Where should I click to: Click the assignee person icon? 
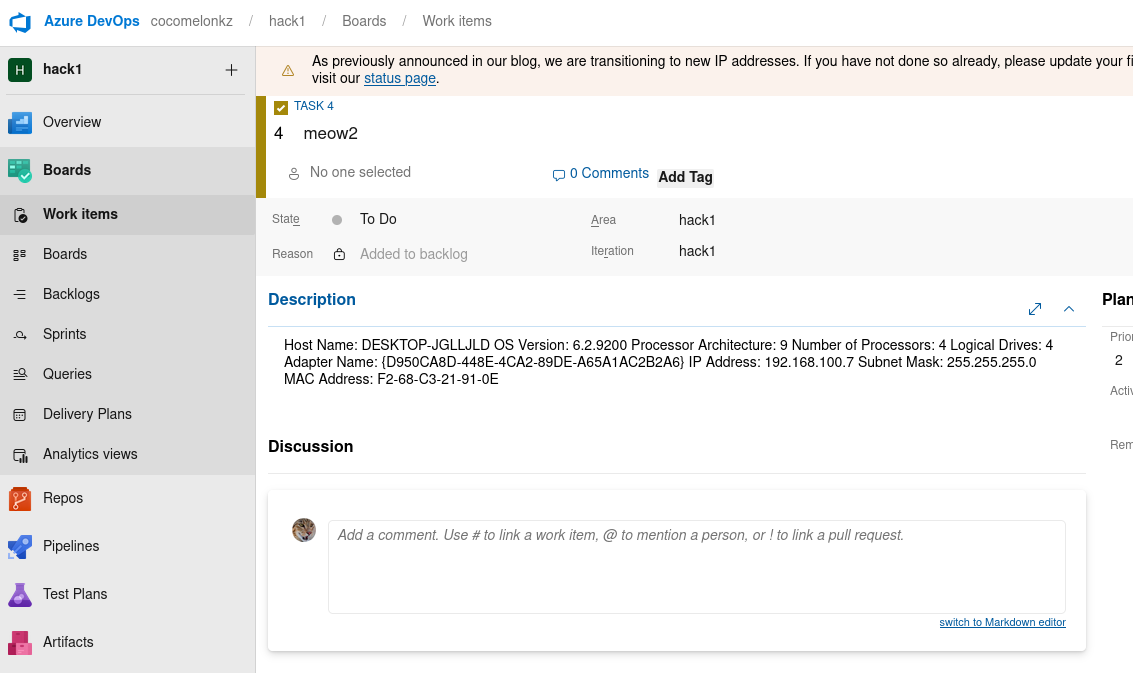pyautogui.click(x=294, y=173)
